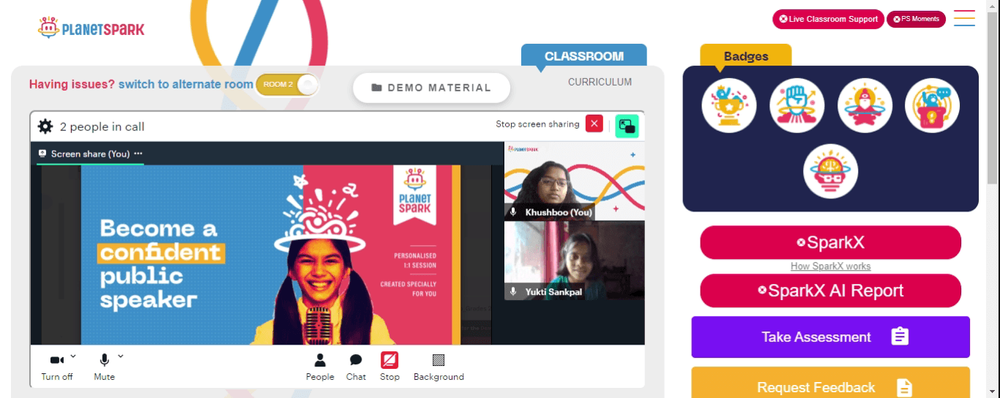Click the '2 people in call' text
Viewport: 1000px width, 398px height.
click(102, 127)
